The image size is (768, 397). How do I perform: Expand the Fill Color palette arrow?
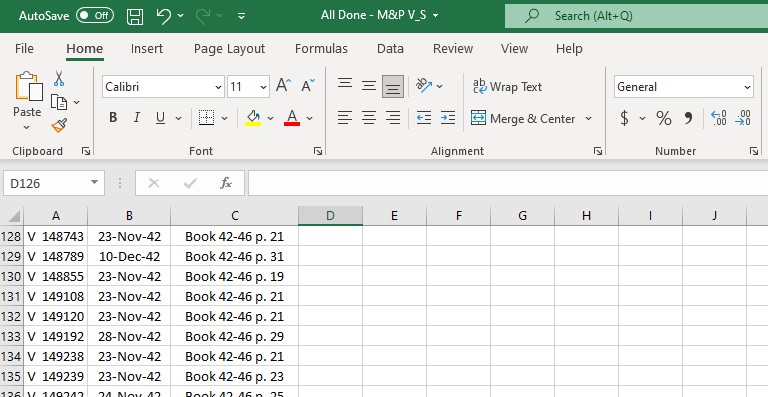(x=270, y=118)
